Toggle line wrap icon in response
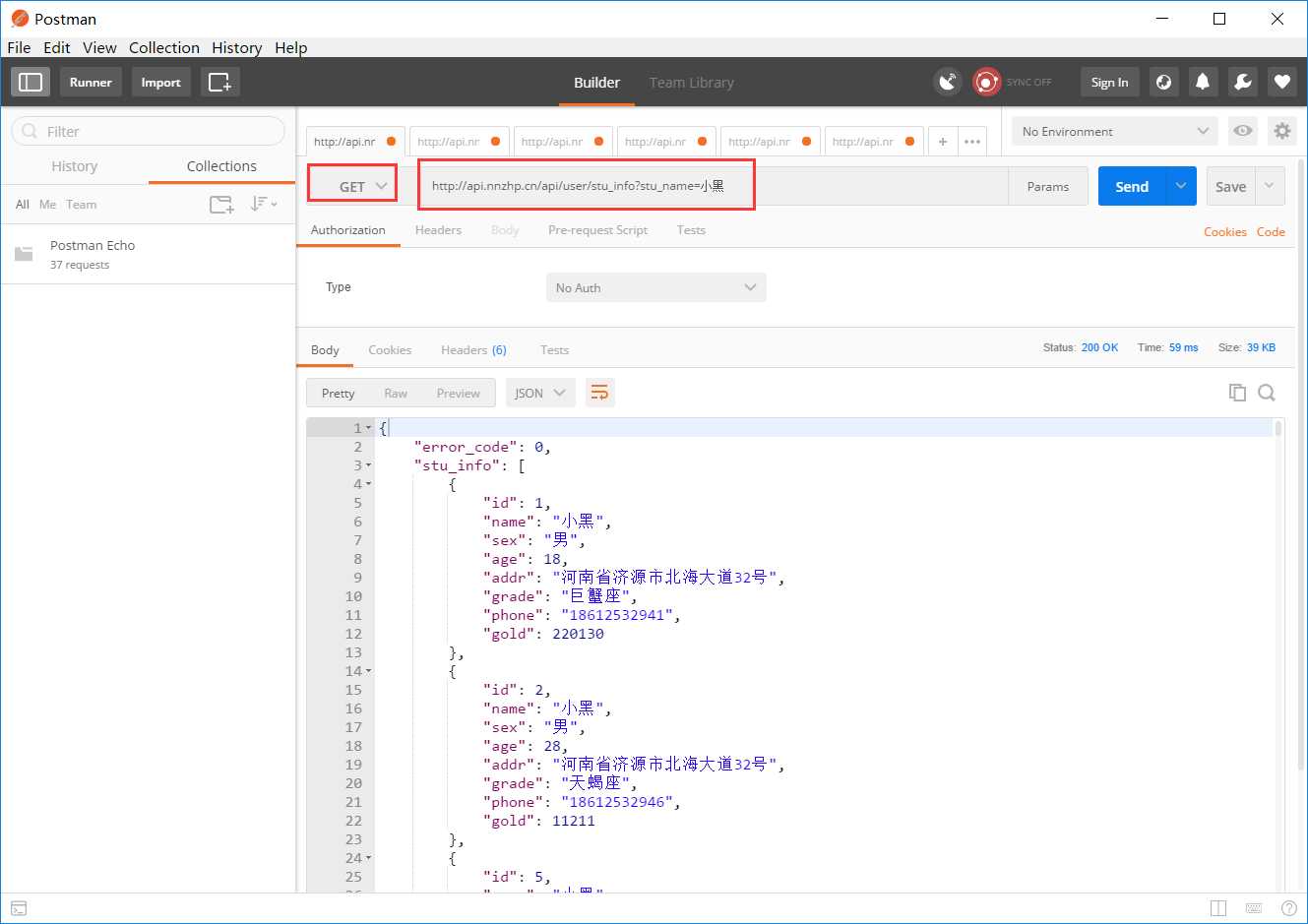The width and height of the screenshot is (1308, 924). pos(599,393)
